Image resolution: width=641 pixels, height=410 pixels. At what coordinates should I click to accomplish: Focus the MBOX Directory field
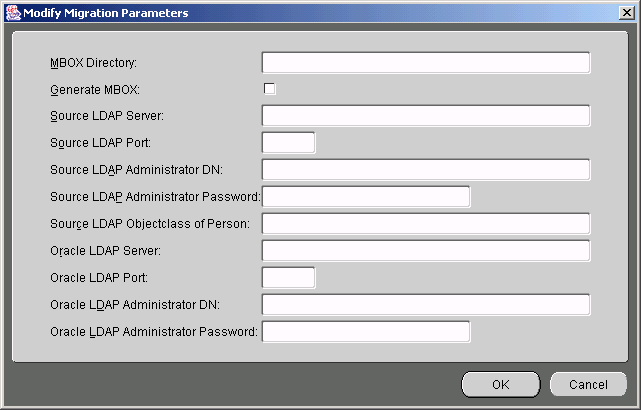(426, 63)
